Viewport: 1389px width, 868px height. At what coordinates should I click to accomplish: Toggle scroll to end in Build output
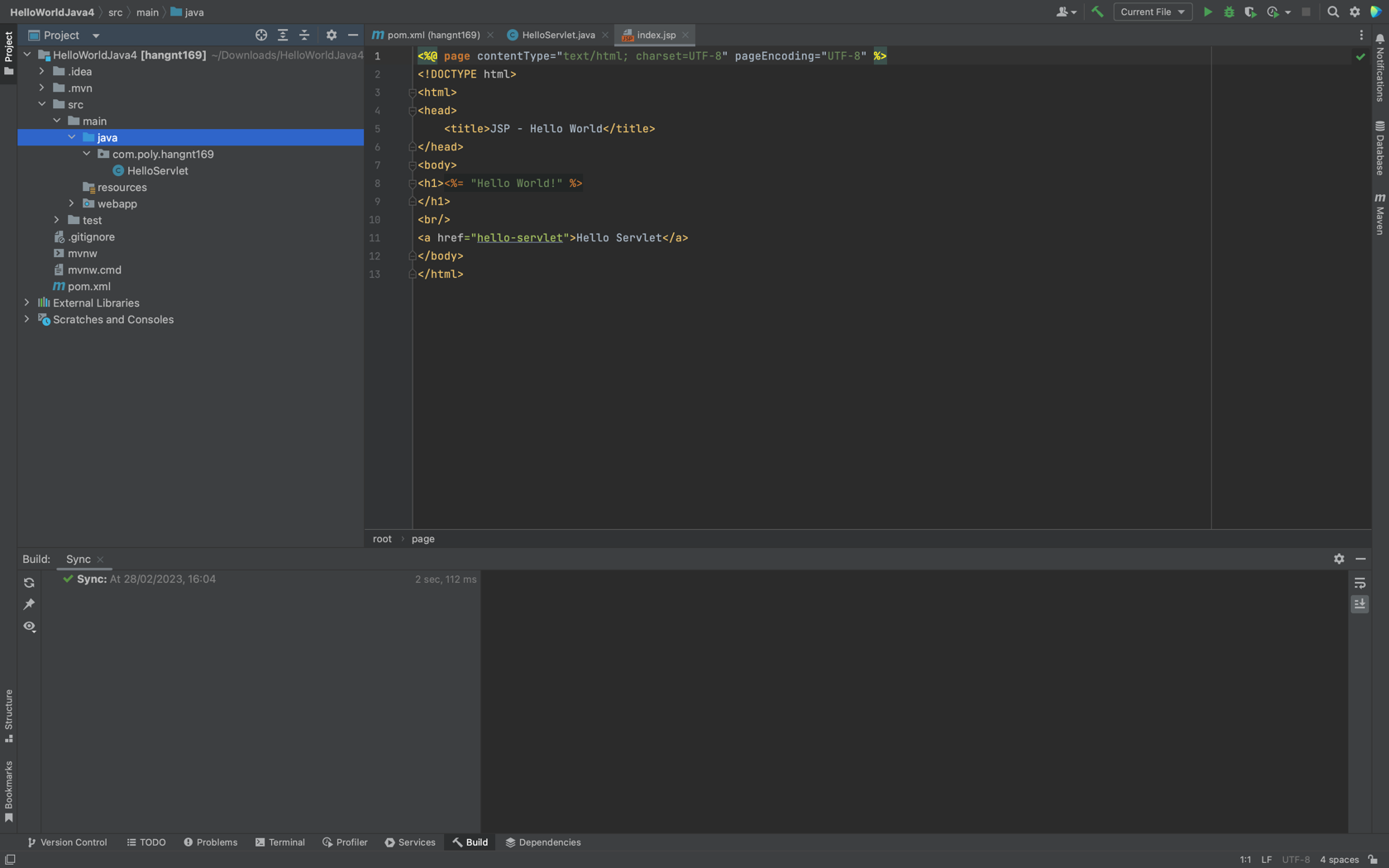[x=1359, y=604]
